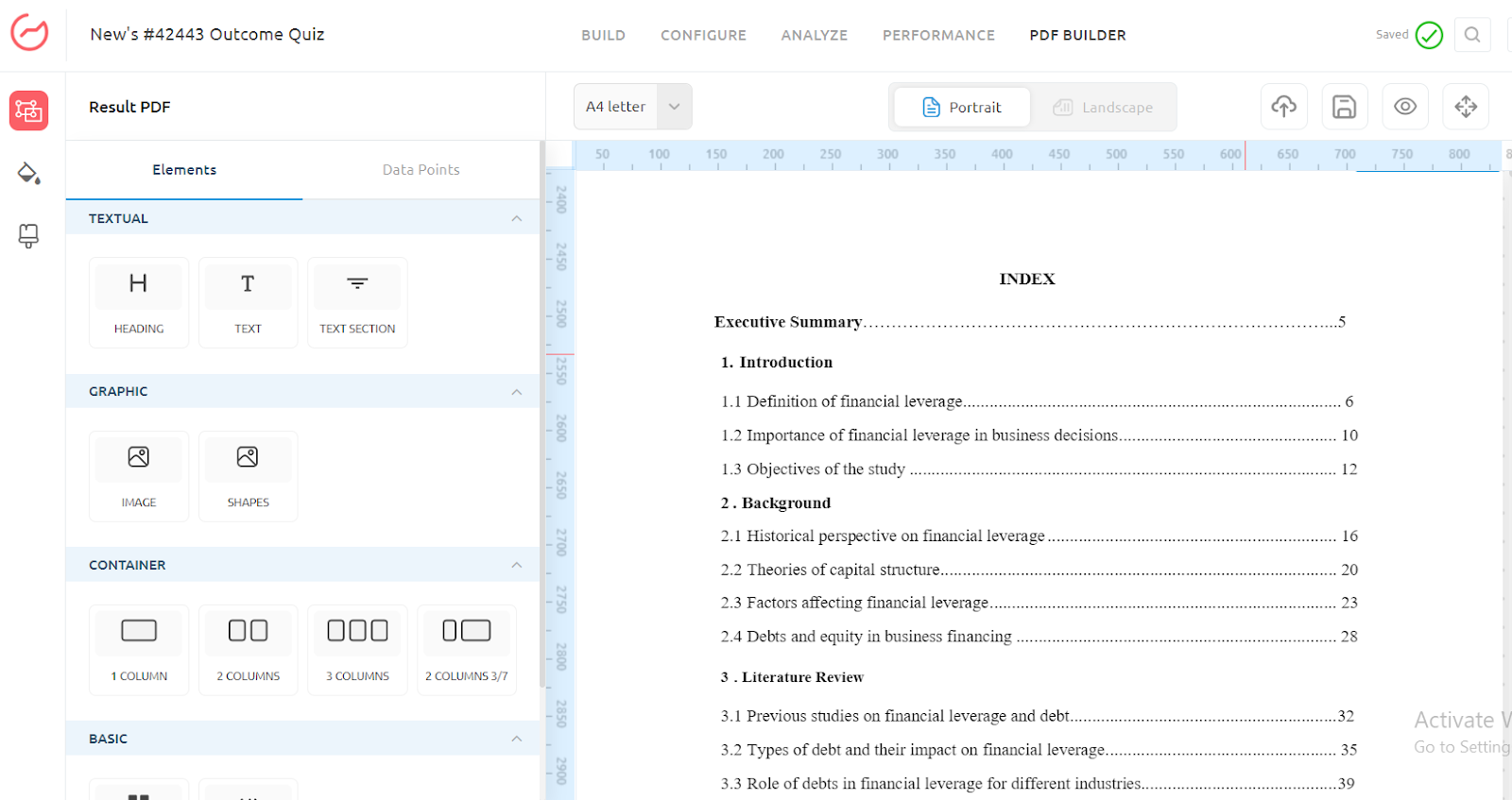Image resolution: width=1512 pixels, height=800 pixels.
Task: Add an Image element
Action: click(139, 476)
